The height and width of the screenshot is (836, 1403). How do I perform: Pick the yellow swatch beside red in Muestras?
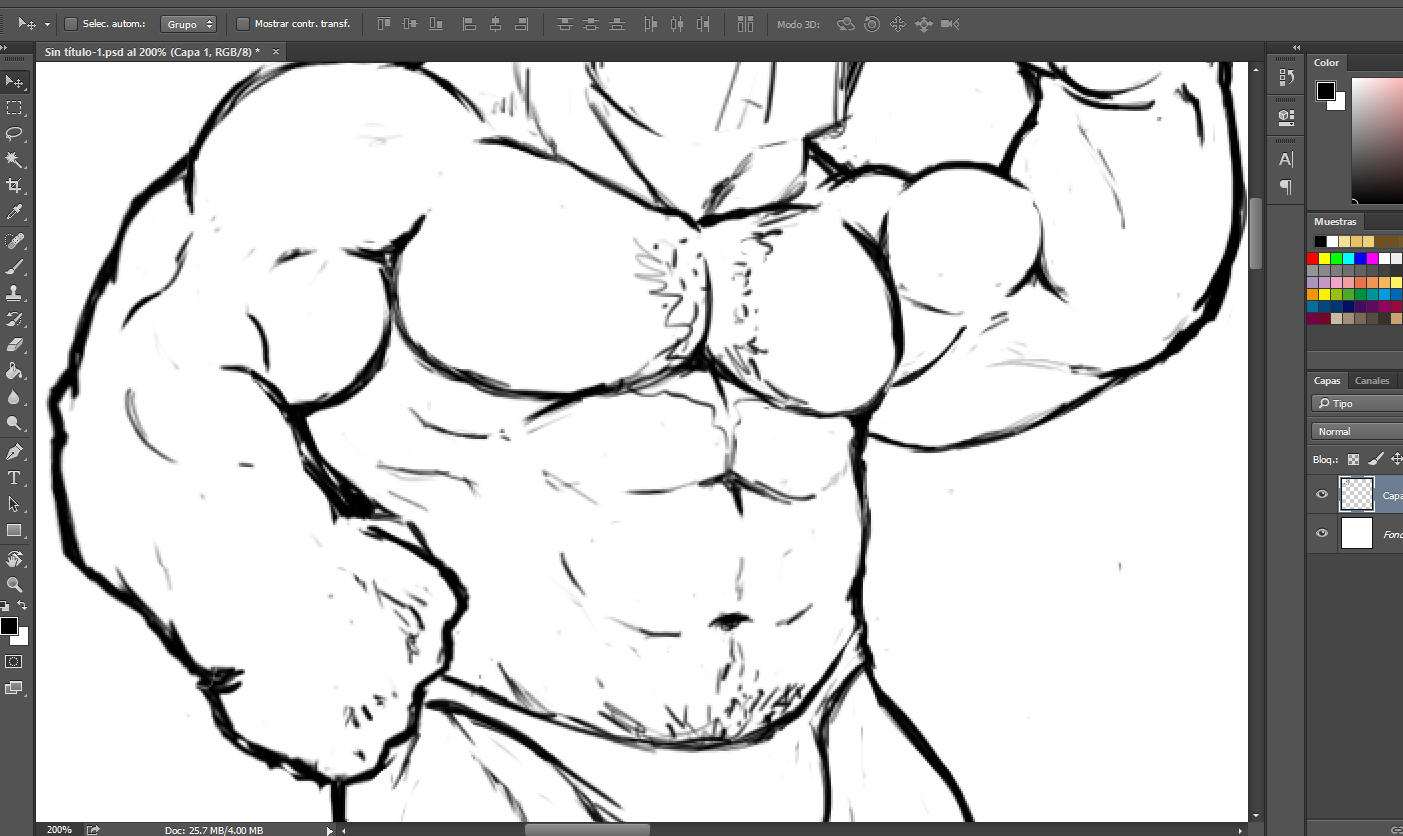1325,259
